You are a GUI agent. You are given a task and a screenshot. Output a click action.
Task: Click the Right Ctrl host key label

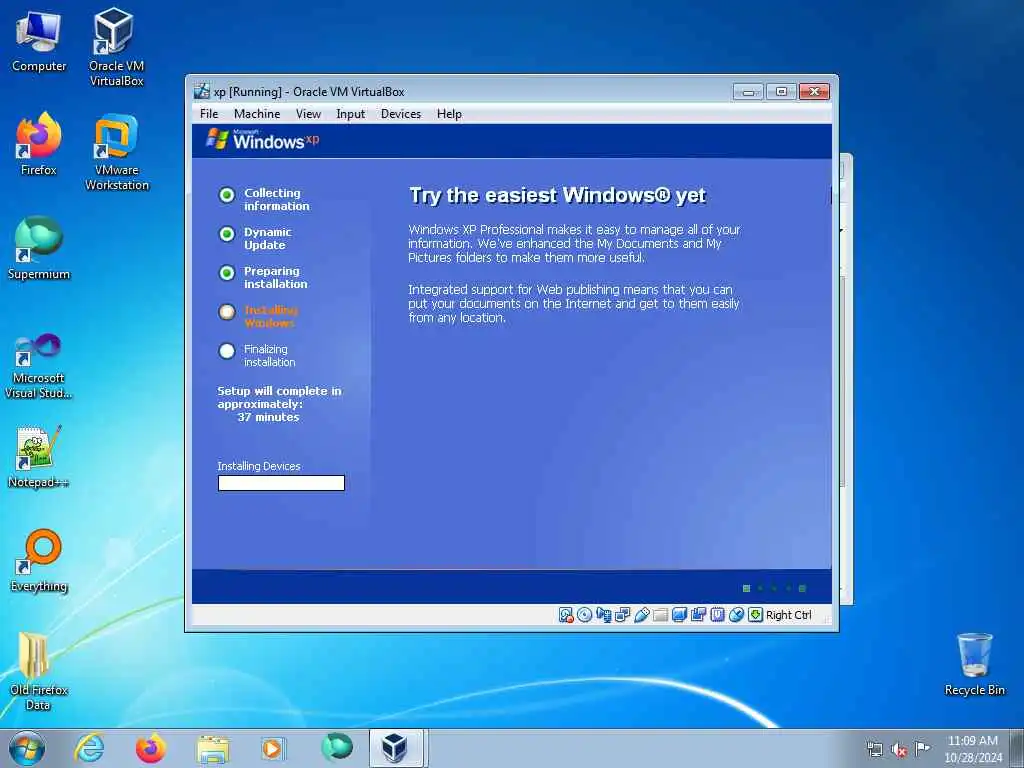pyautogui.click(x=788, y=615)
